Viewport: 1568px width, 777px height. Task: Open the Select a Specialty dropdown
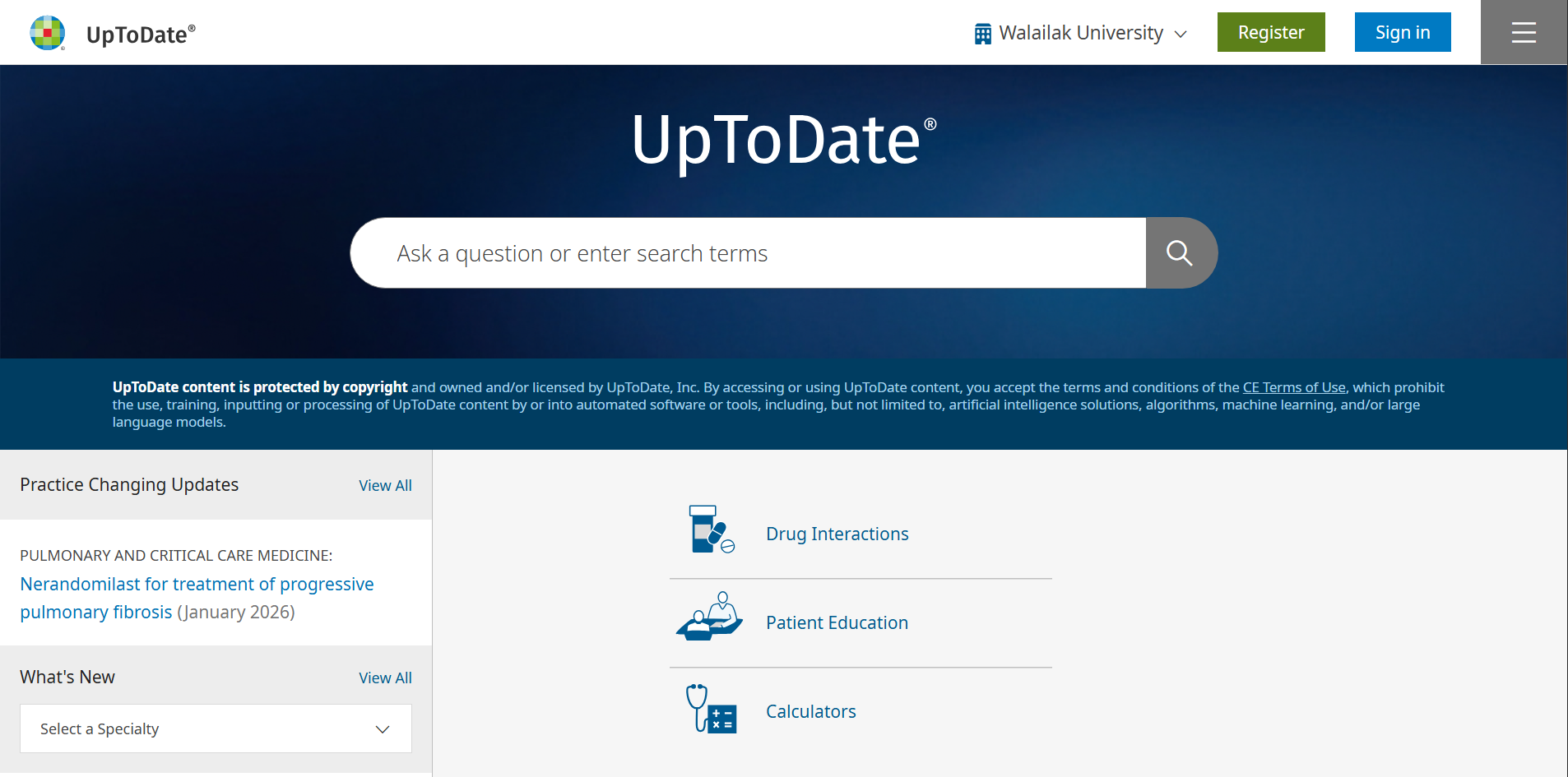pos(216,728)
